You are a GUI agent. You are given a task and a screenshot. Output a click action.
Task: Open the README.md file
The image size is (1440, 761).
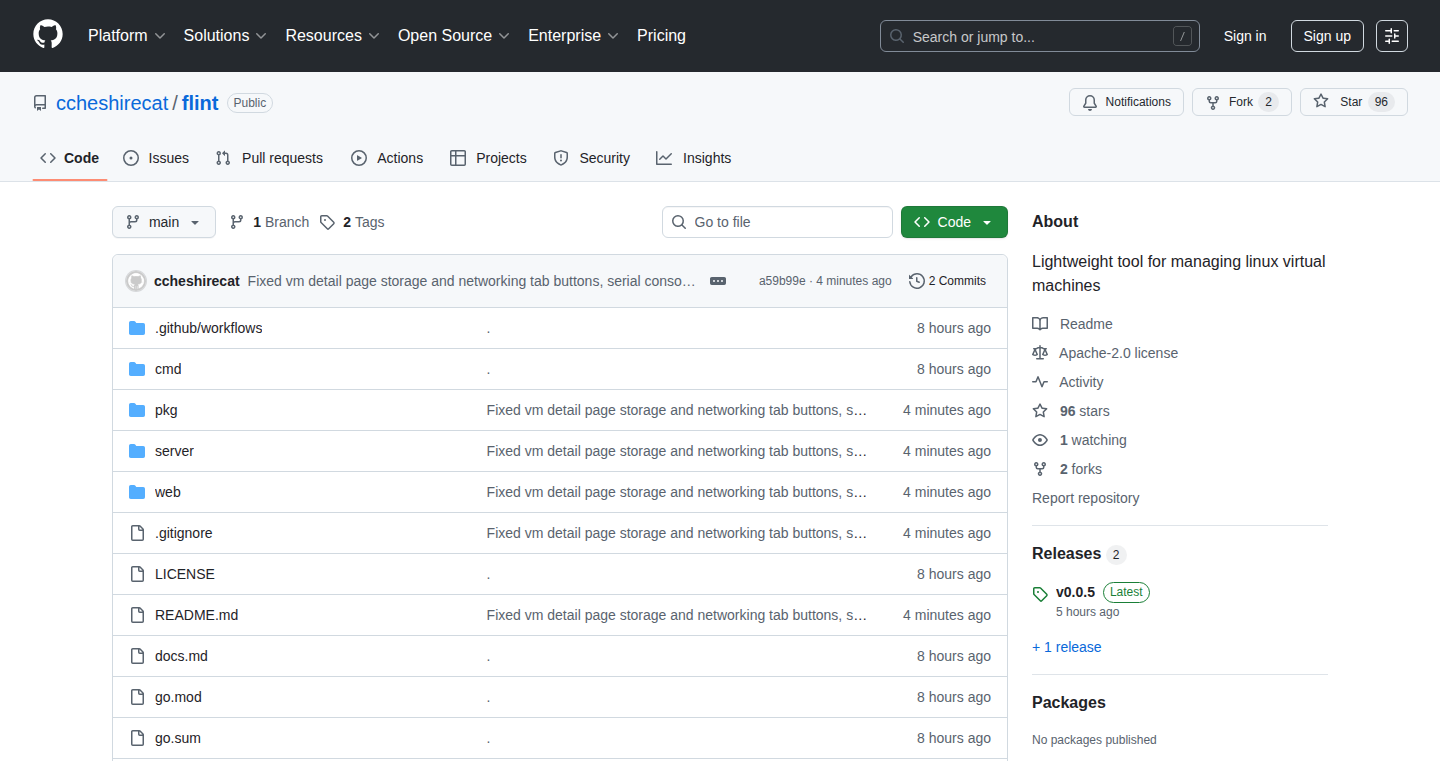(196, 615)
